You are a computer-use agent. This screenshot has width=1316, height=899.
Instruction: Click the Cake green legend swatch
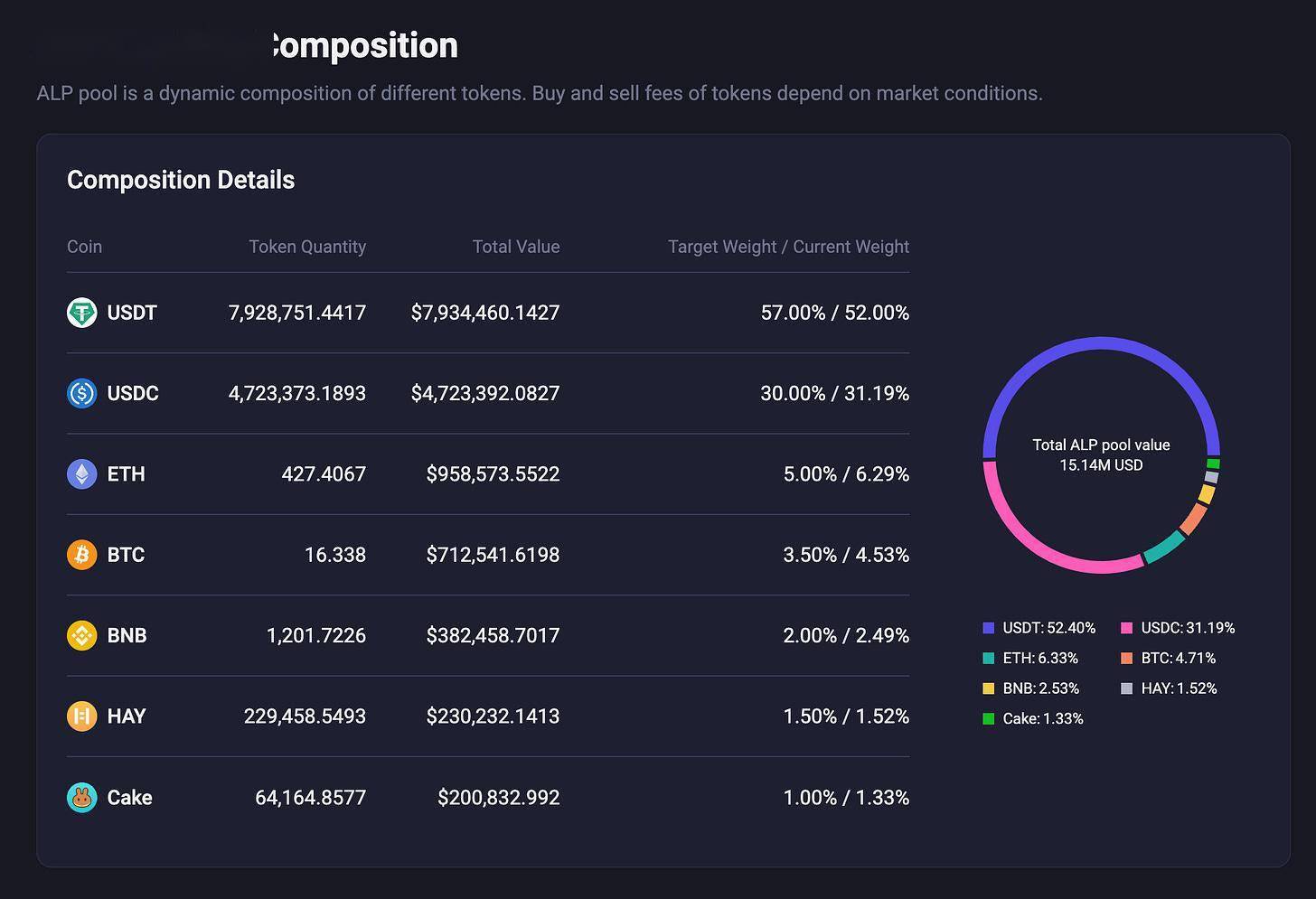[x=989, y=718]
